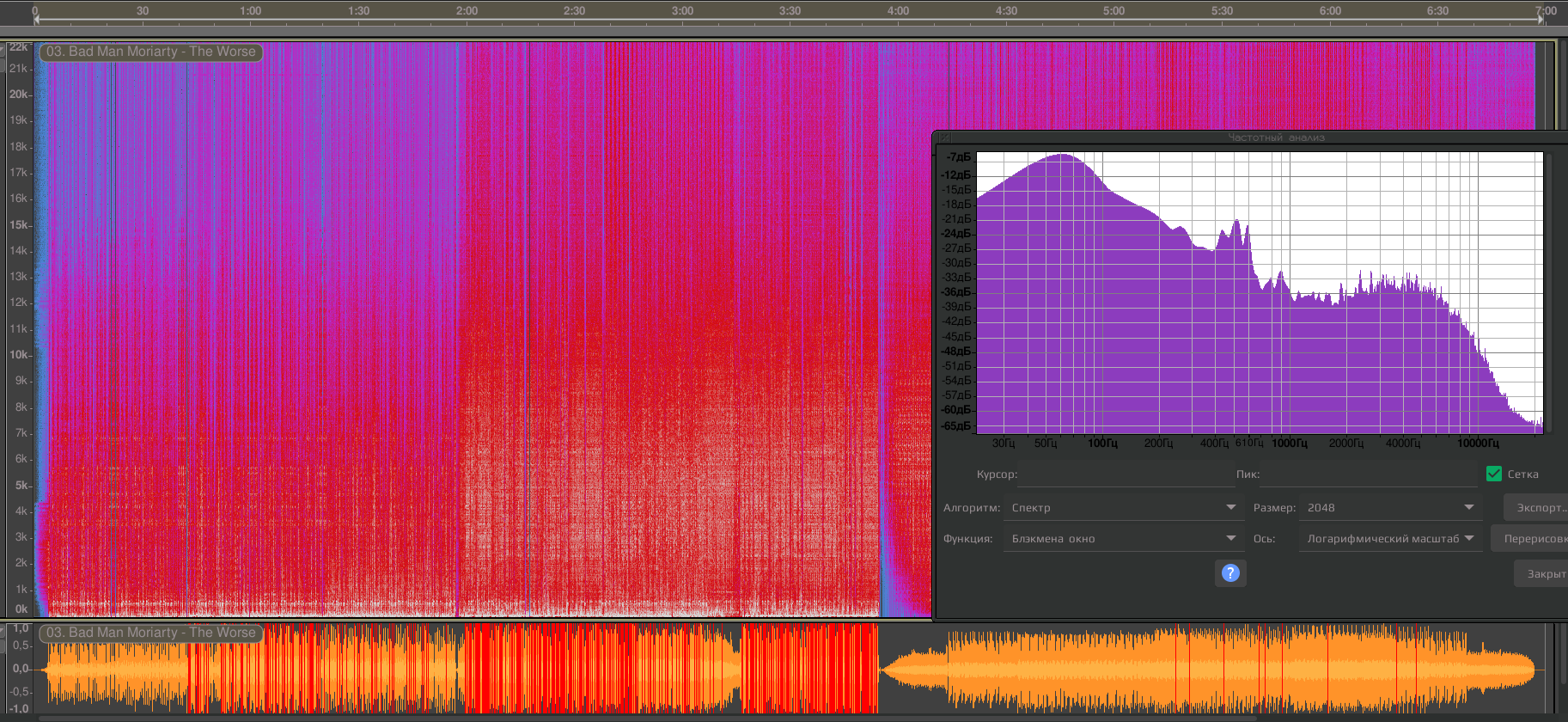Click the horizontal scrollbar below the waveform track
The height and width of the screenshot is (722, 1568).
[648, 719]
